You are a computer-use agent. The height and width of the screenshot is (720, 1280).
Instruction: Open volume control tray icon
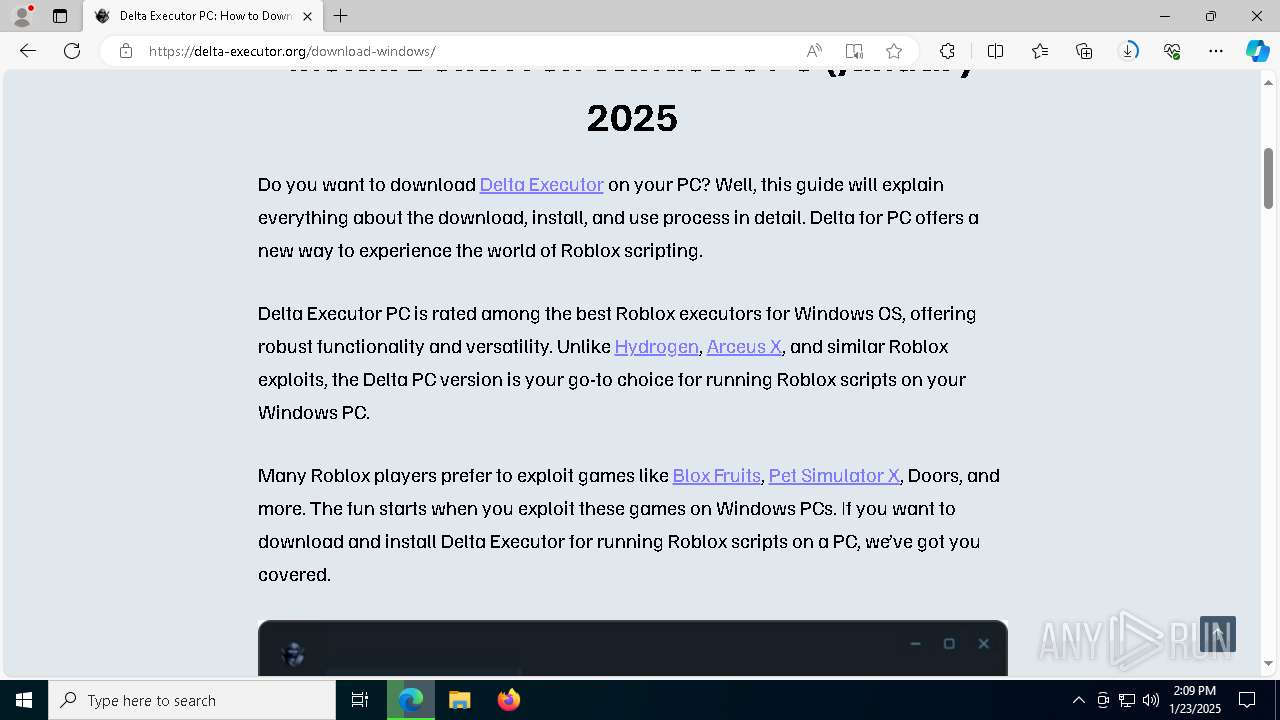coord(1151,700)
